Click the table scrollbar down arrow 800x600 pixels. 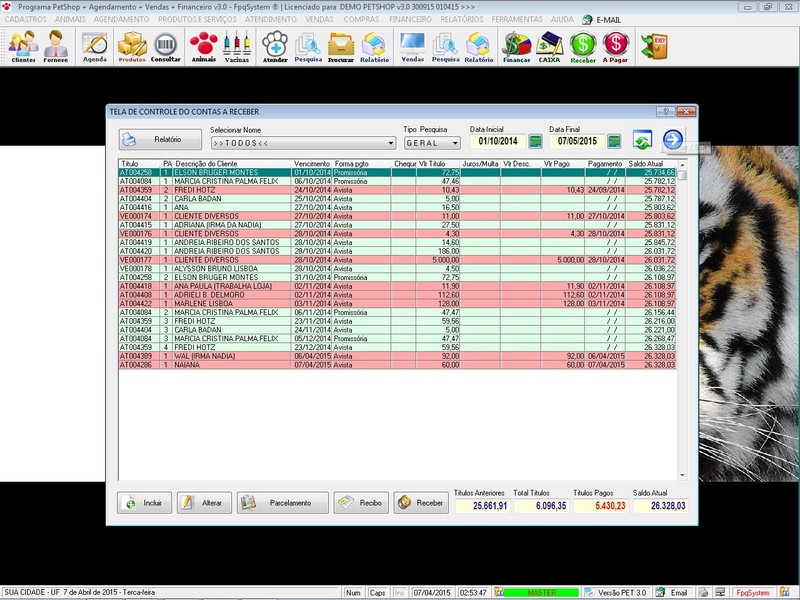point(682,476)
